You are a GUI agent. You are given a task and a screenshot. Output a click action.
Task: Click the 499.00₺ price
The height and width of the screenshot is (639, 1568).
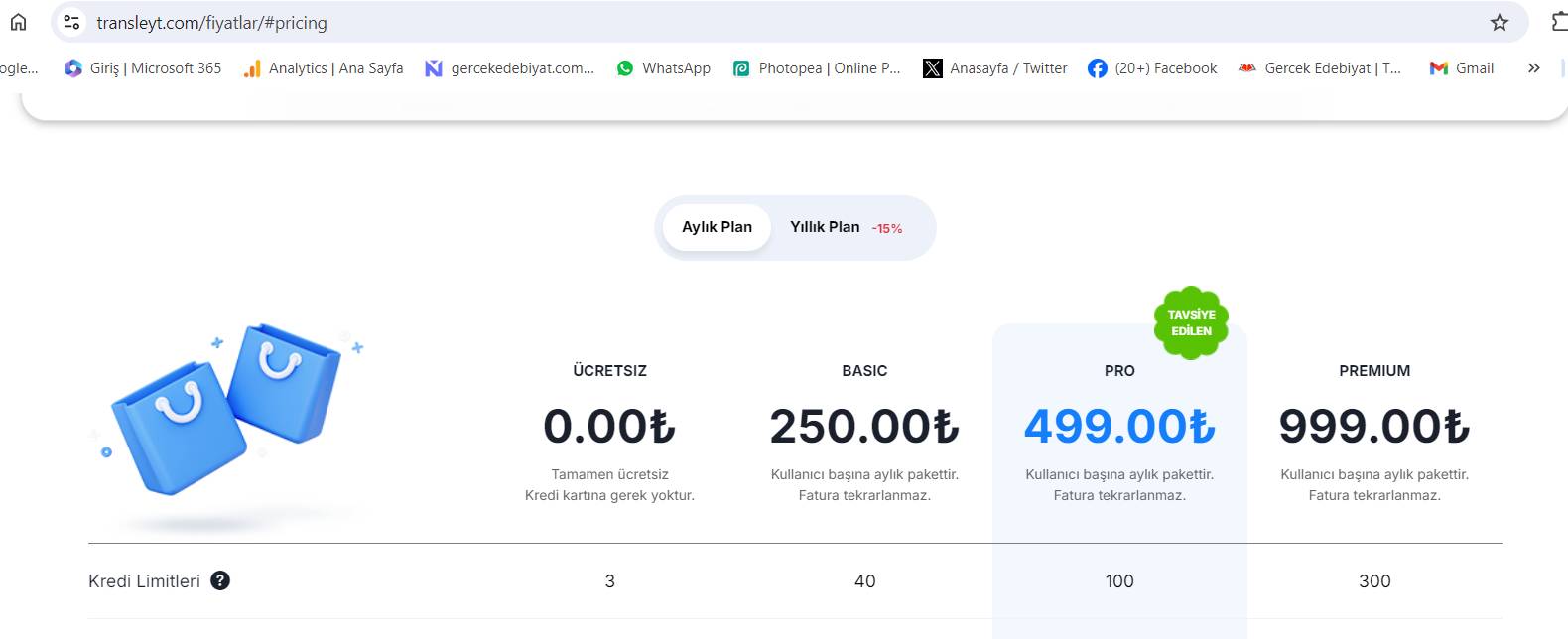[1119, 427]
